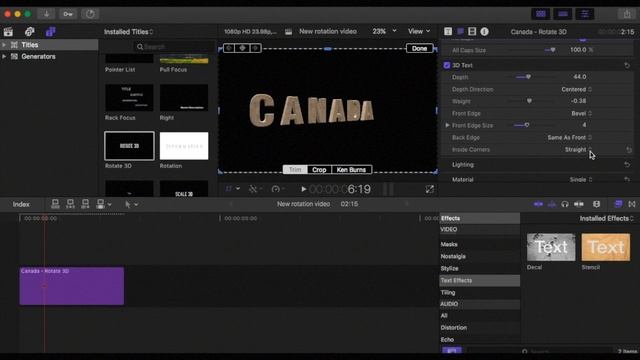Open the Text inspector tab icon

(460, 31)
